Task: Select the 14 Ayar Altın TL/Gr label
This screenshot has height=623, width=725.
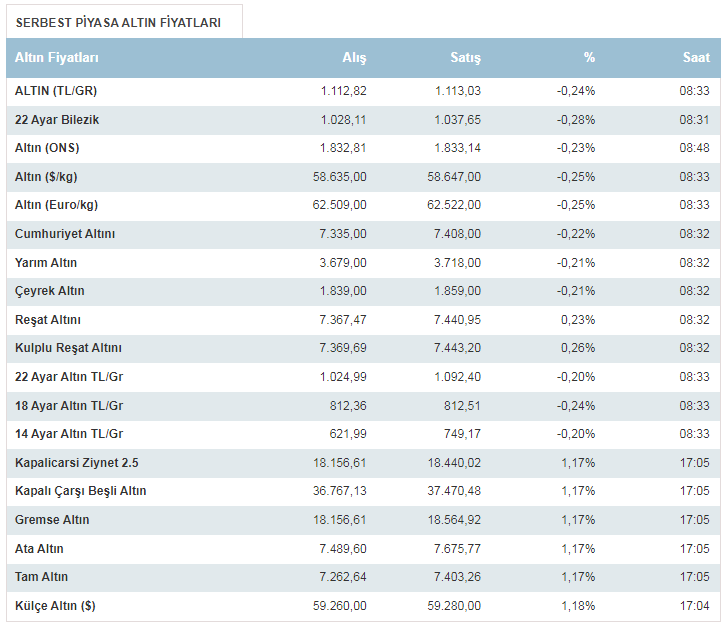Action: [x=69, y=434]
